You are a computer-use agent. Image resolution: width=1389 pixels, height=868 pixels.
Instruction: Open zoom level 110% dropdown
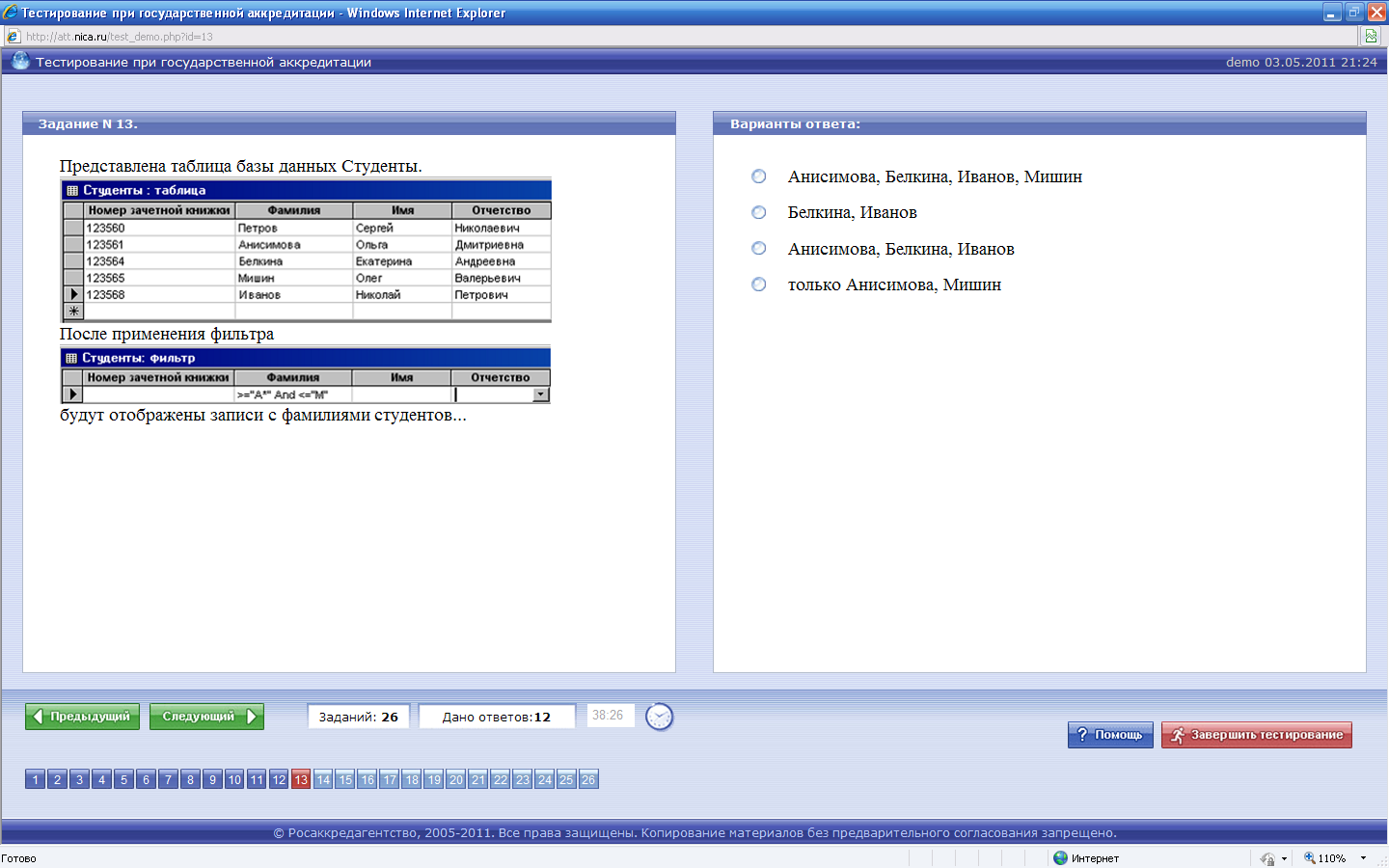pyautogui.click(x=1363, y=858)
